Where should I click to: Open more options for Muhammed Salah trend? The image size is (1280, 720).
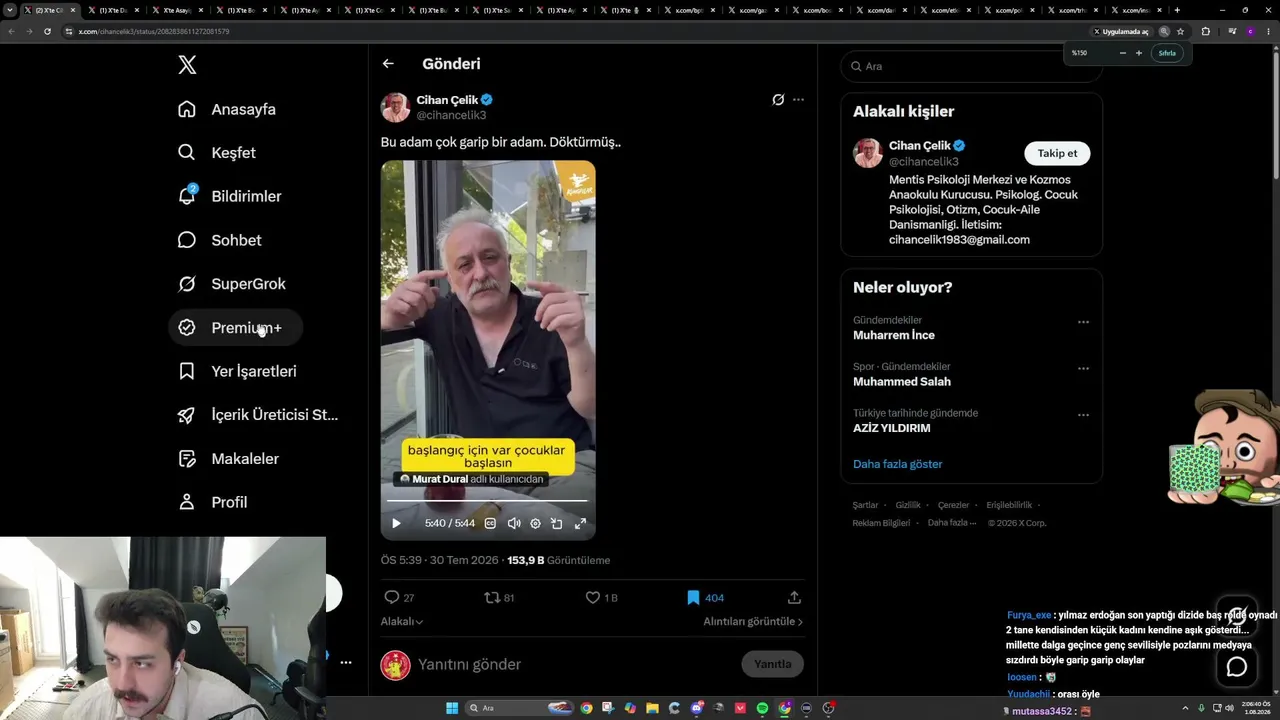point(1083,368)
